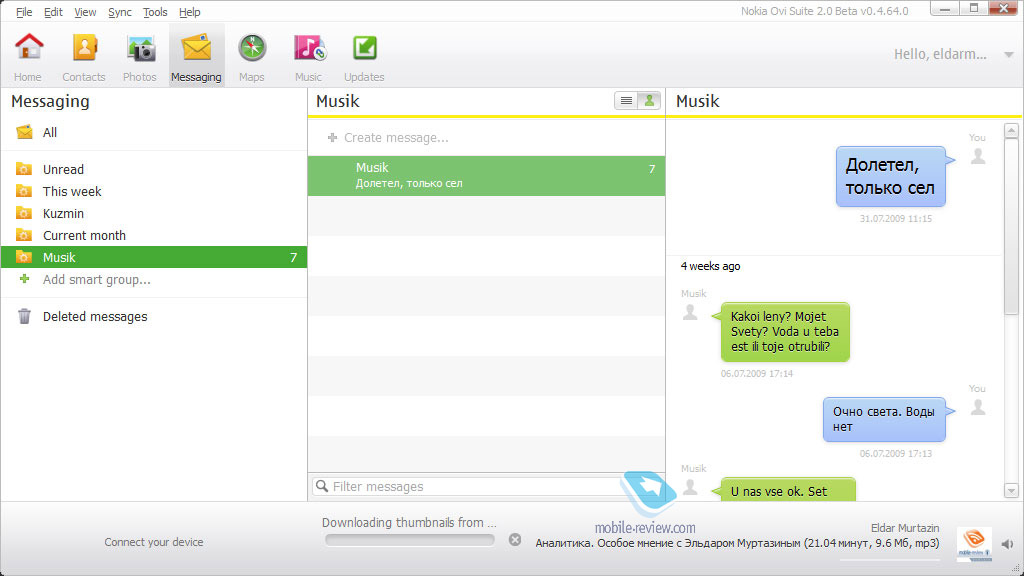The image size is (1024, 576).
Task: Click Connect your device
Action: click(x=153, y=542)
